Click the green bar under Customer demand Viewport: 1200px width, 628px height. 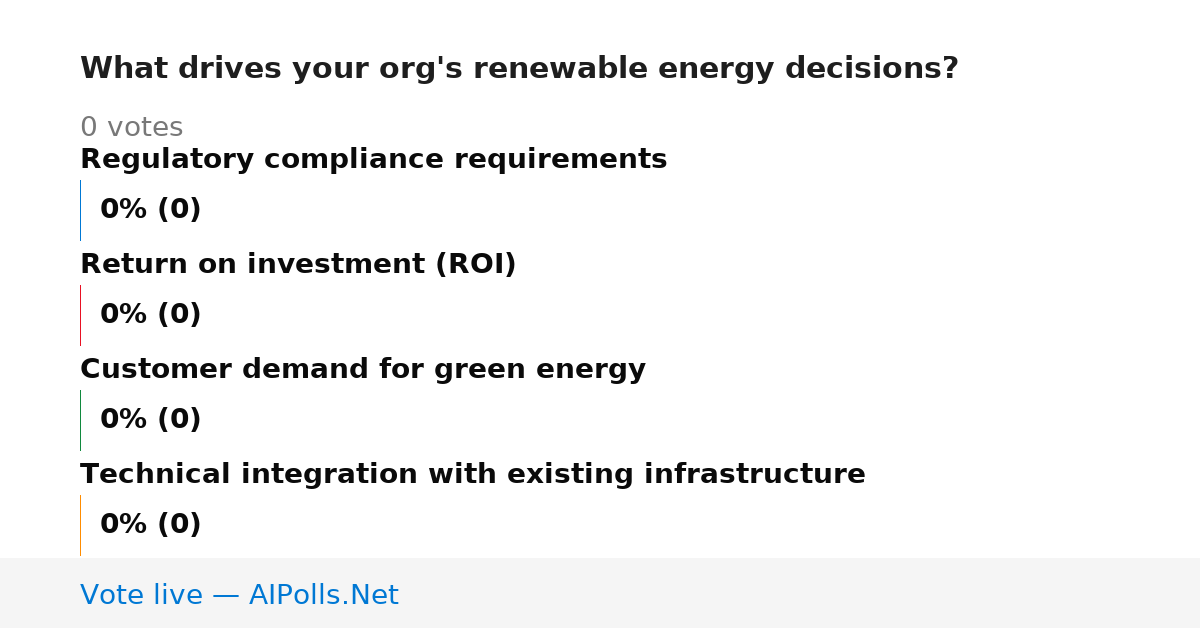point(80,420)
